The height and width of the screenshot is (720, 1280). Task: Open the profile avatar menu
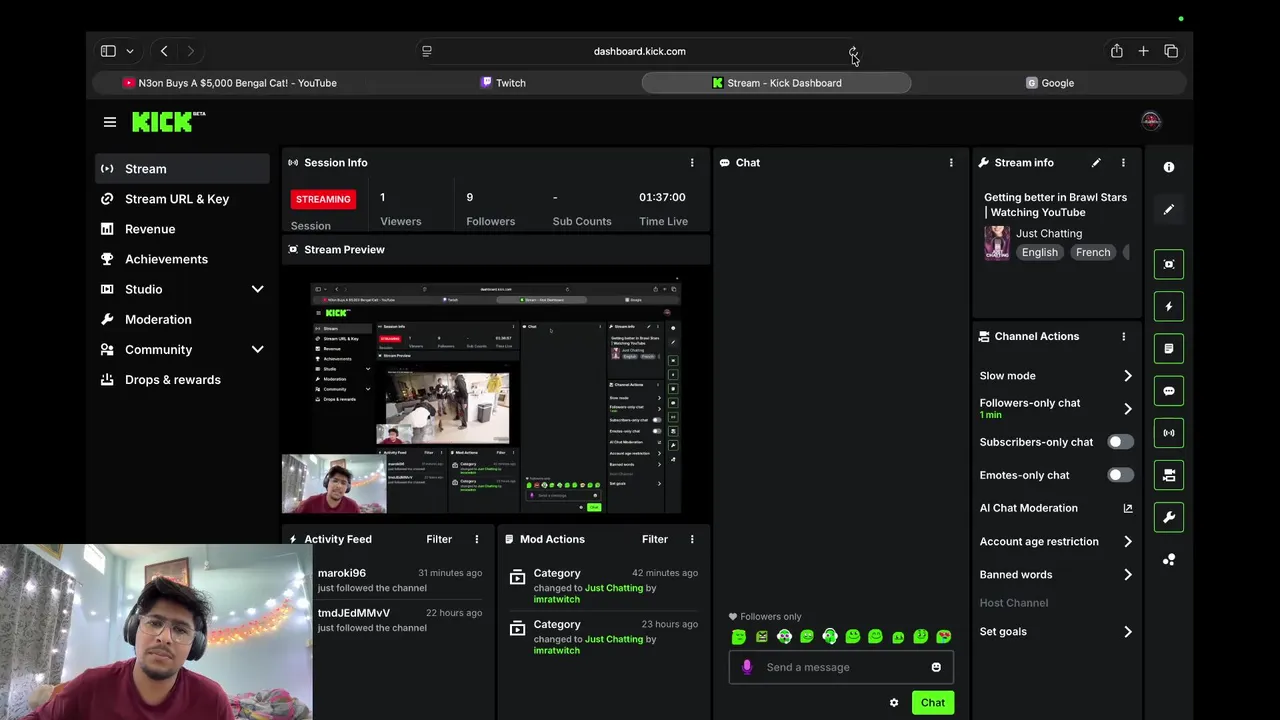click(x=1151, y=121)
